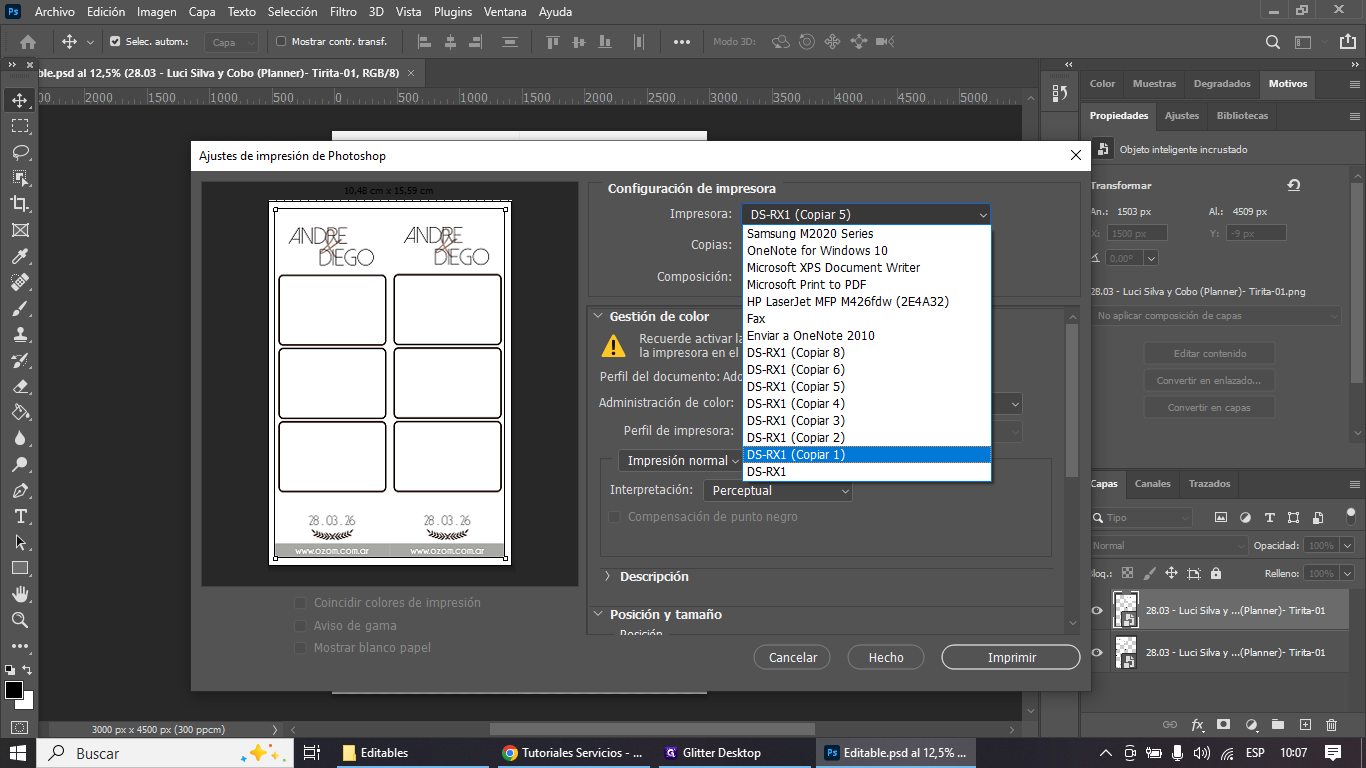Close the Impresora dropdown combo box

[x=866, y=215]
